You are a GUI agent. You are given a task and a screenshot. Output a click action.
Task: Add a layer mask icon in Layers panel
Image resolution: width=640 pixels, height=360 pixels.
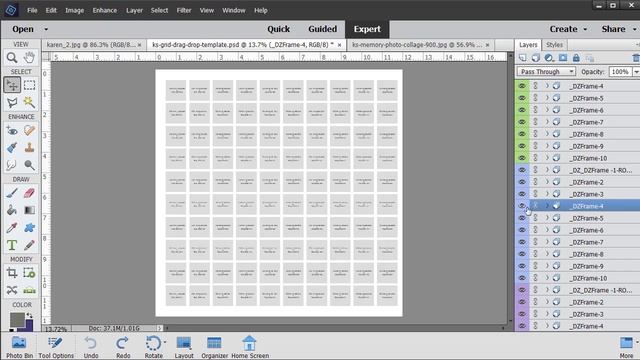(563, 58)
